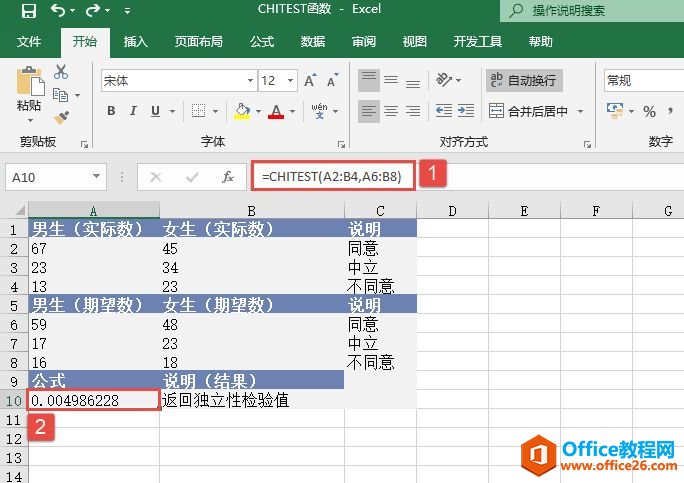This screenshot has height=483, width=684.
Task: Click the 合并后居中 merge button
Action: coord(530,111)
